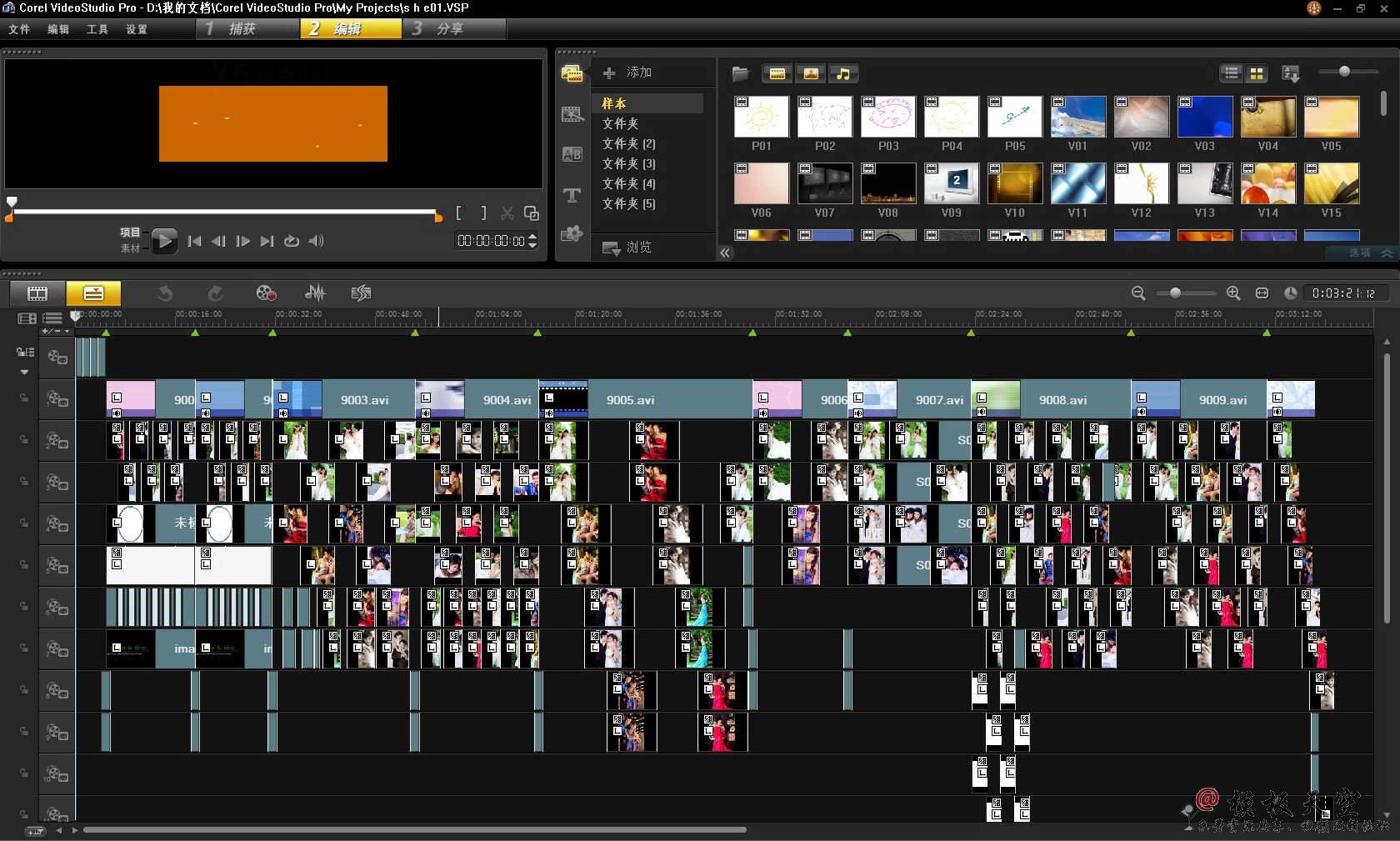Set mark-out with the right bracket button
Image resolution: width=1400 pixels, height=841 pixels.
point(483,213)
